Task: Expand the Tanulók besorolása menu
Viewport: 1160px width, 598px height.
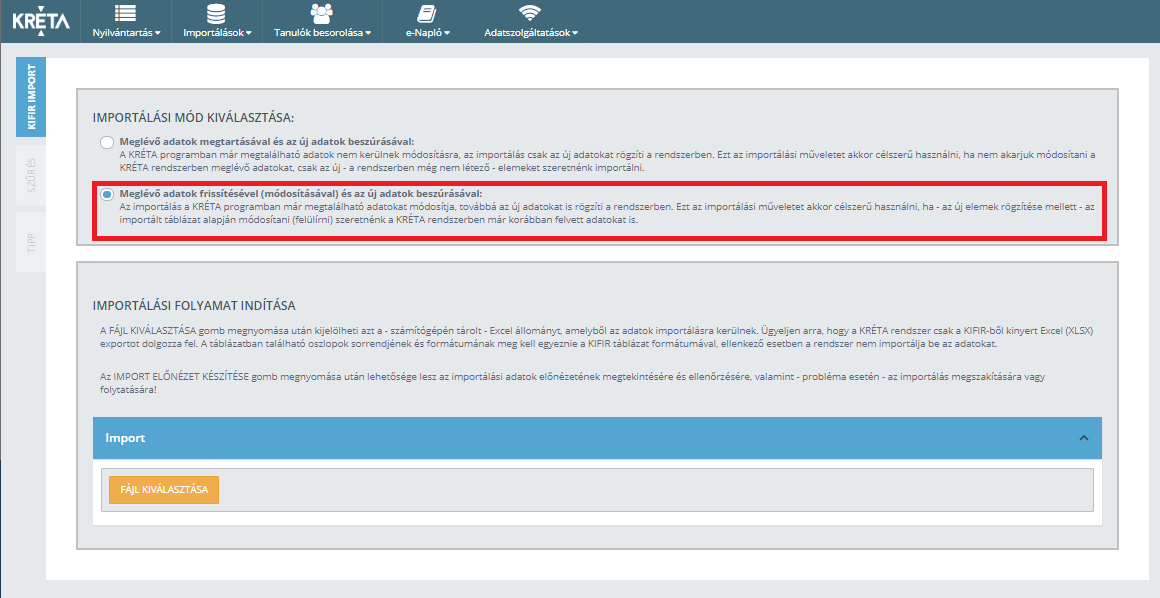Action: click(323, 33)
